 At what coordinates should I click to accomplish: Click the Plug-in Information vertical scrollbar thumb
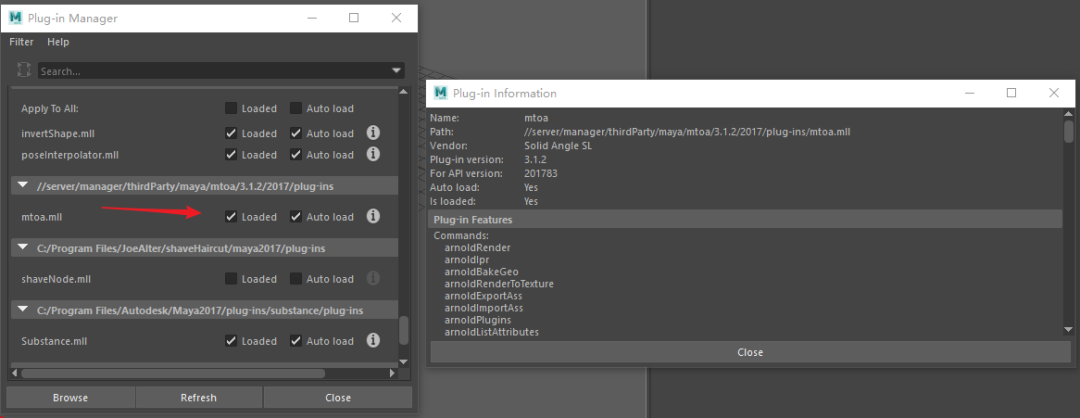[x=1068, y=130]
